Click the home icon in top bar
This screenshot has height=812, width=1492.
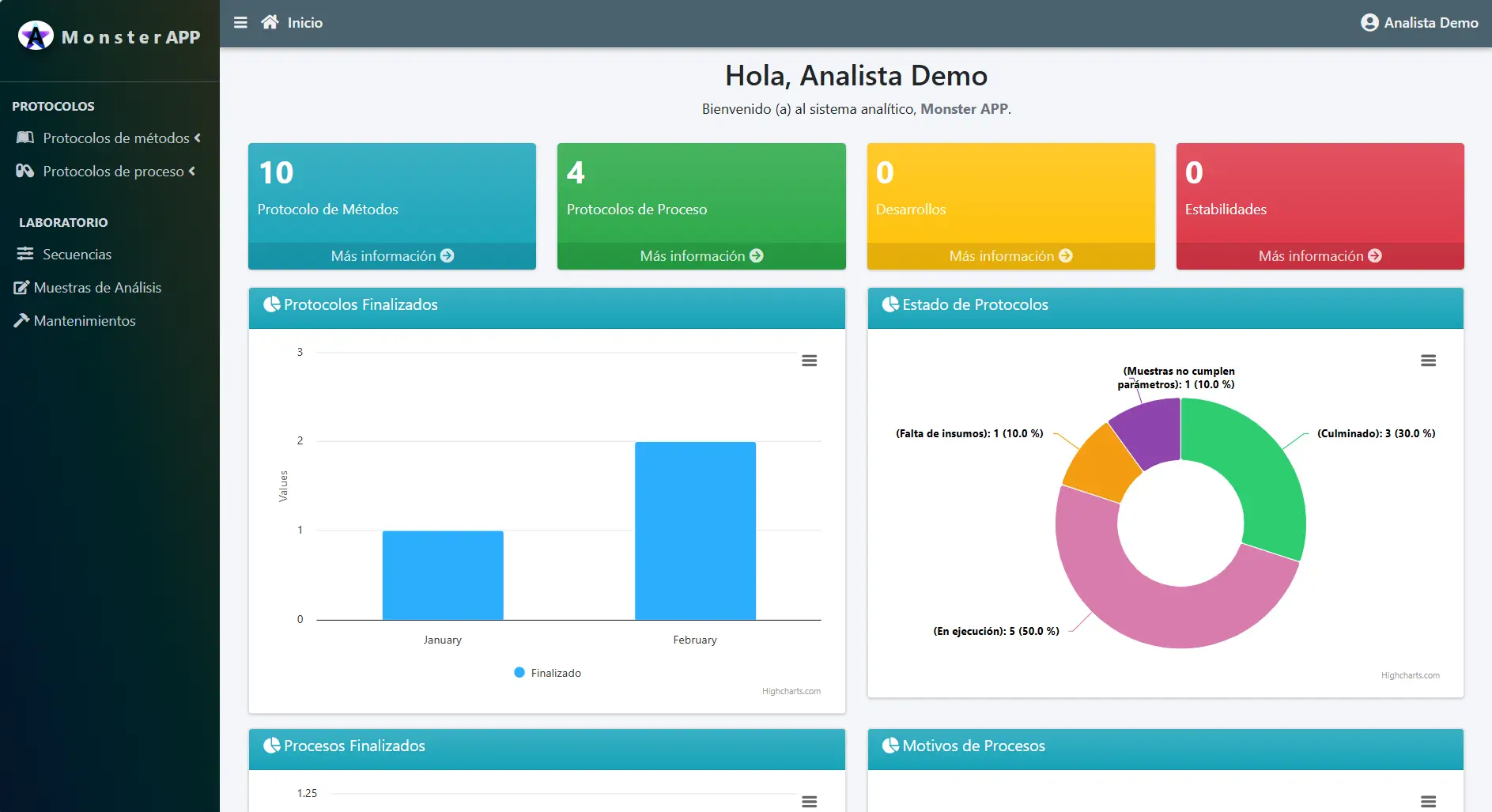point(270,22)
